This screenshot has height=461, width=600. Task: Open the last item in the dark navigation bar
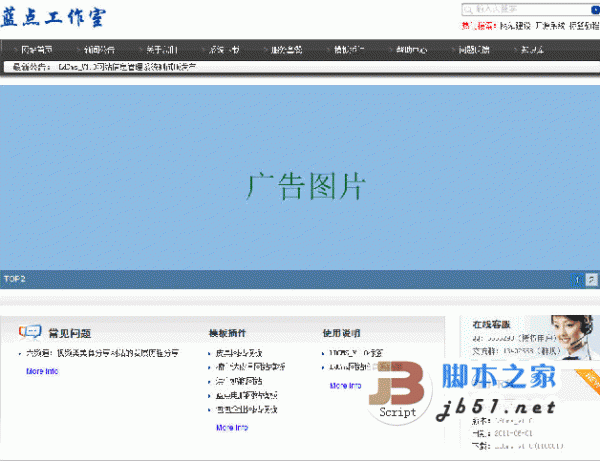[532, 50]
